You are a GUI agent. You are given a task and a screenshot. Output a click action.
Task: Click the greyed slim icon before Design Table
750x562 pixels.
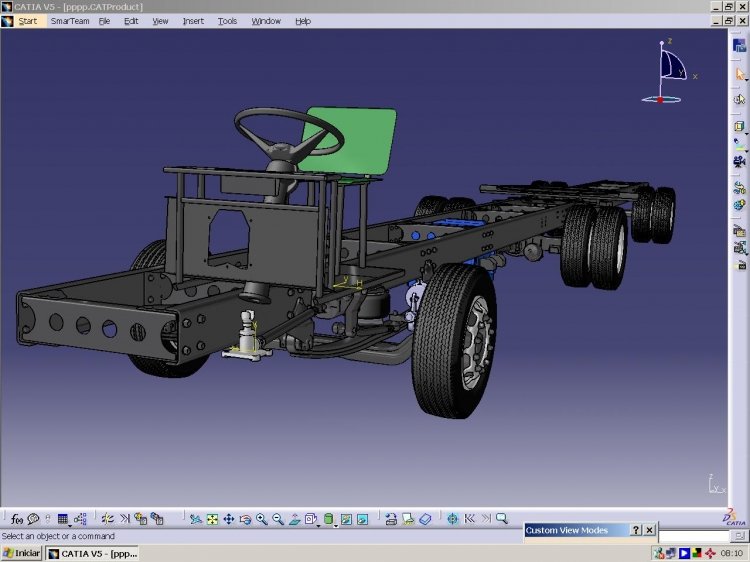pos(47,519)
